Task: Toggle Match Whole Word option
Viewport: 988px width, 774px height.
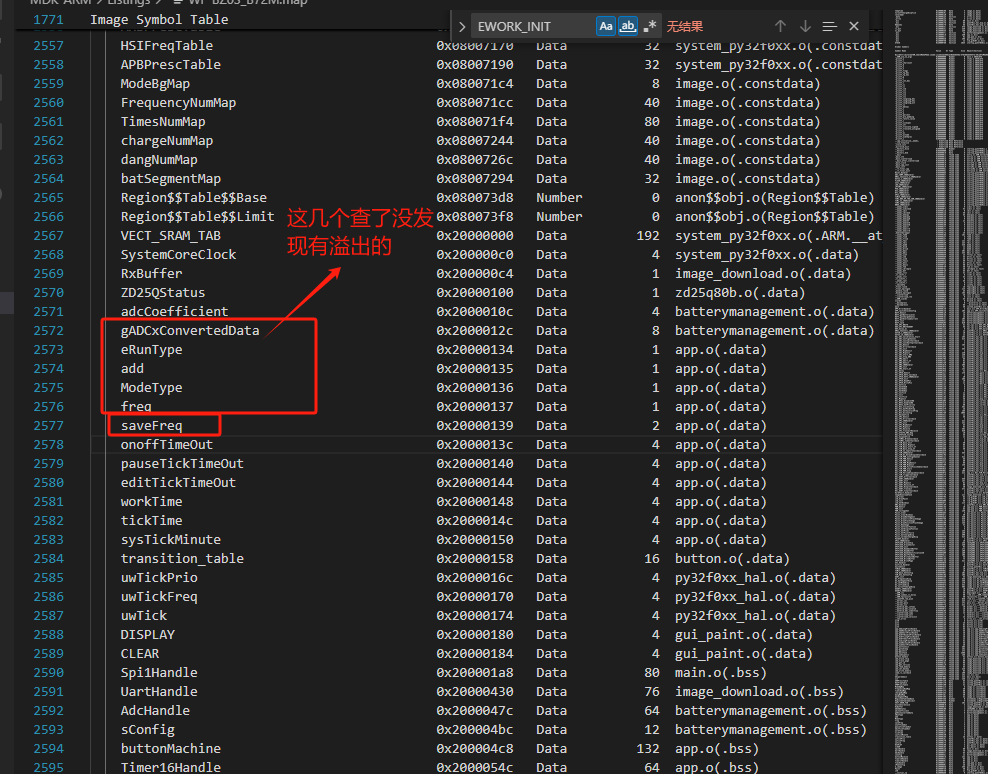Action: (628, 26)
